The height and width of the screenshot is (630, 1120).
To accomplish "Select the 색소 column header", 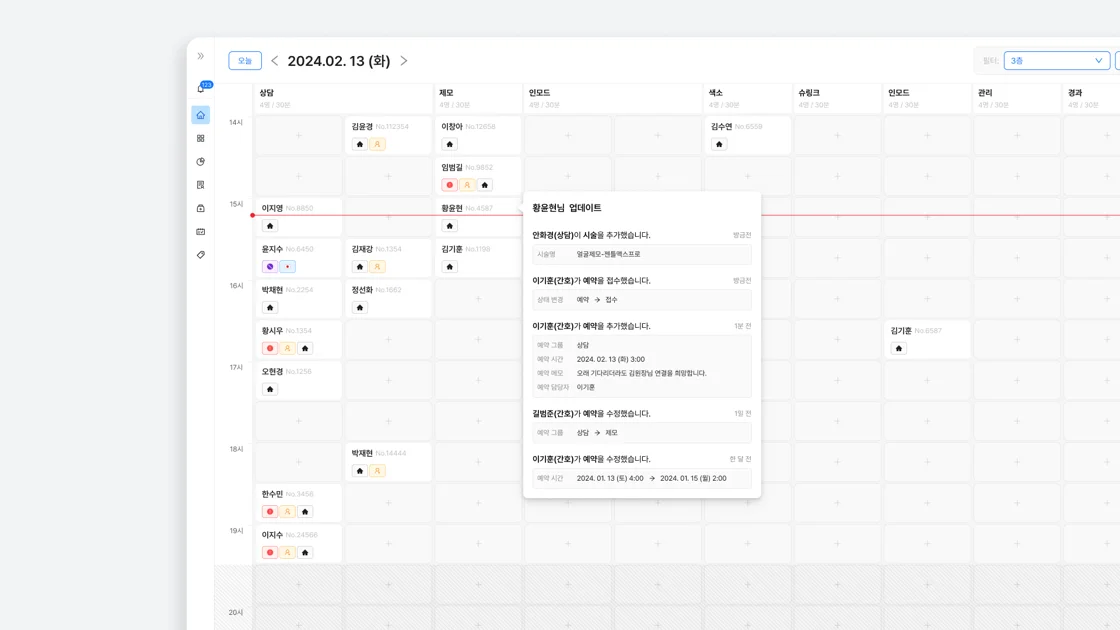I will point(716,93).
